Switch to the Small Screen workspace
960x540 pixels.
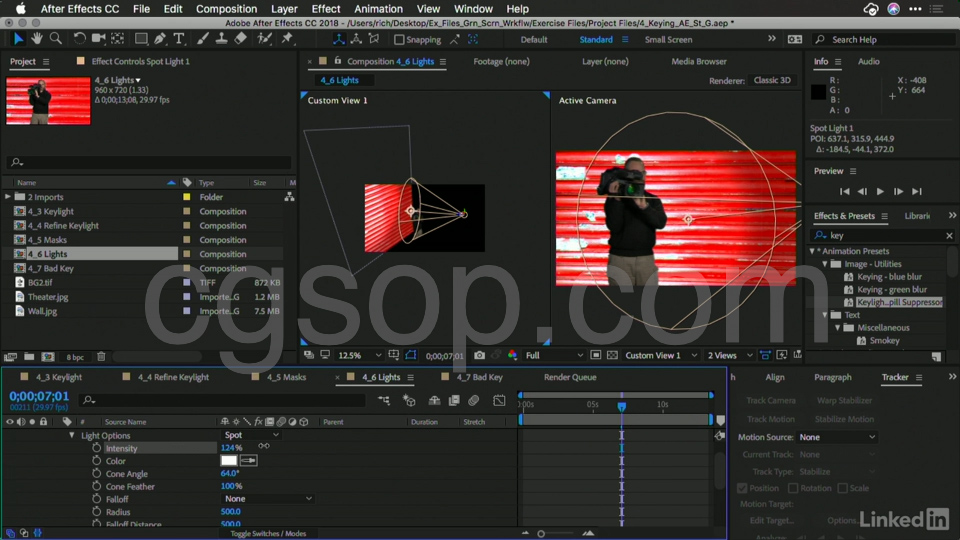pyautogui.click(x=668, y=39)
